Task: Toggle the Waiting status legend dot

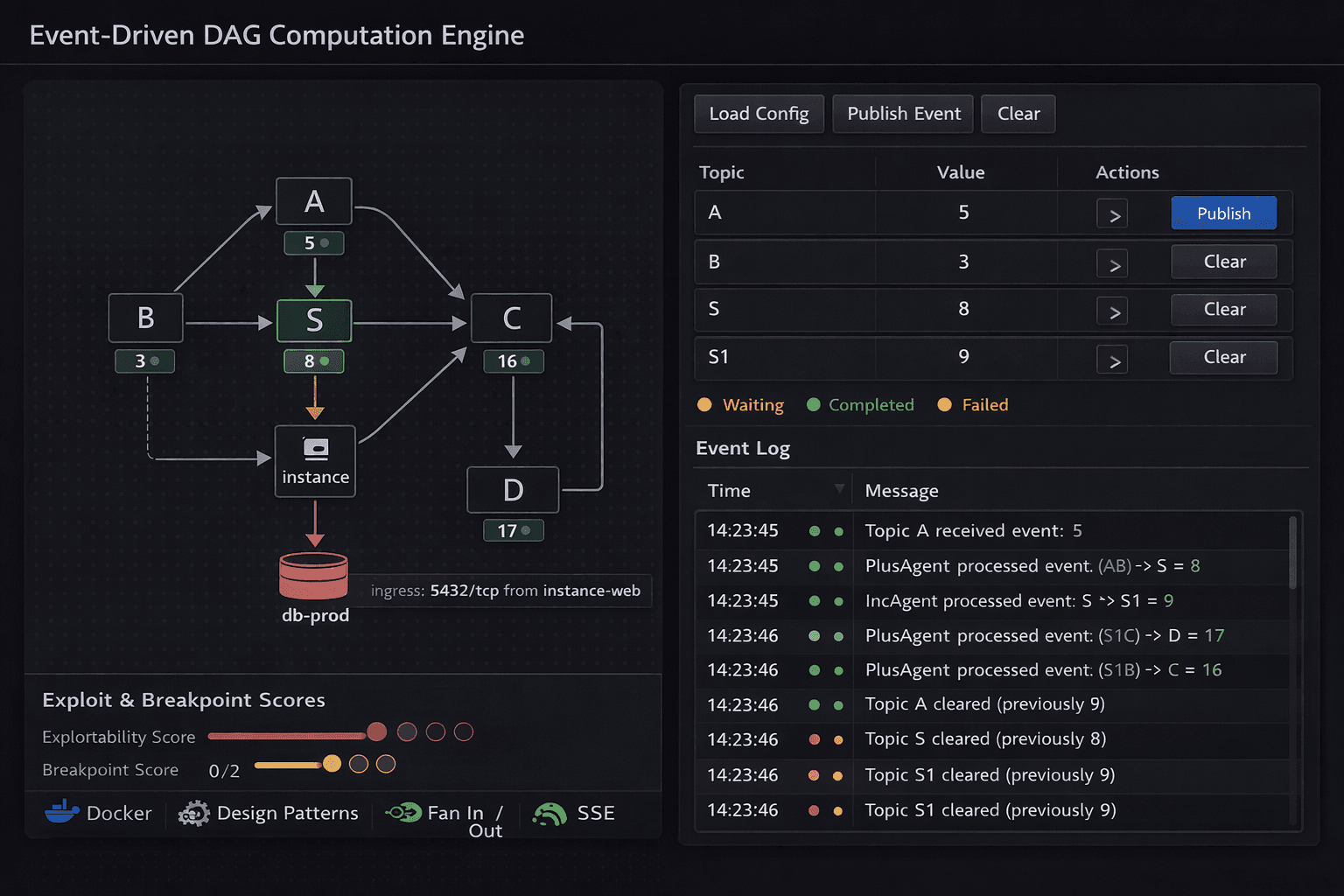Action: tap(705, 404)
